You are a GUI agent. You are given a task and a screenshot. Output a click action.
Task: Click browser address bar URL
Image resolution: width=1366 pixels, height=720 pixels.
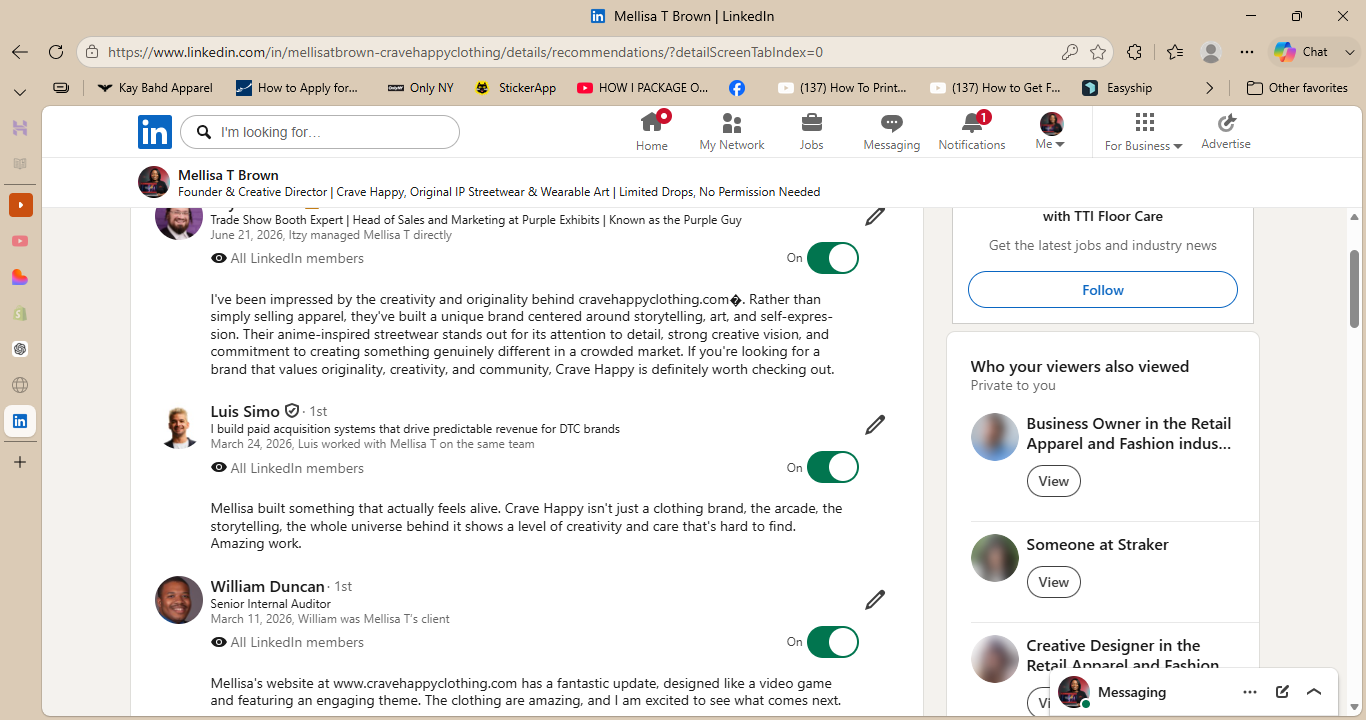click(x=465, y=52)
